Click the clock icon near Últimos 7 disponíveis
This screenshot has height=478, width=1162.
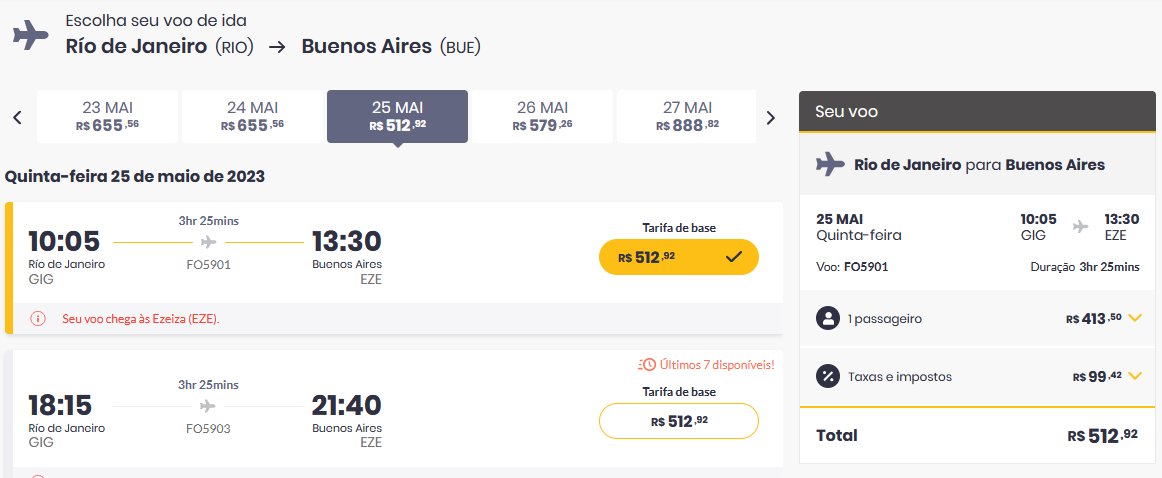pyautogui.click(x=647, y=365)
